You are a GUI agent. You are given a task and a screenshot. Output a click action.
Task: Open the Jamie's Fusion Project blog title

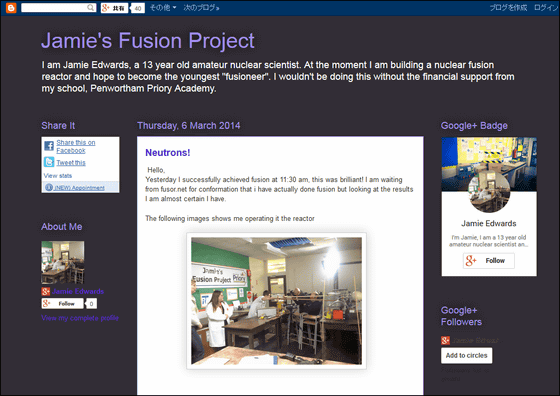click(x=148, y=40)
